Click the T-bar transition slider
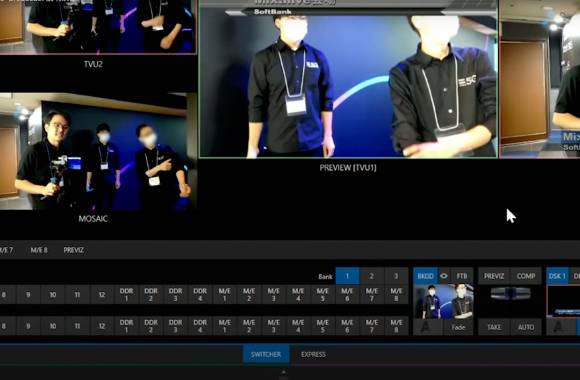Screen dimensions: 580x380 pos(510,293)
